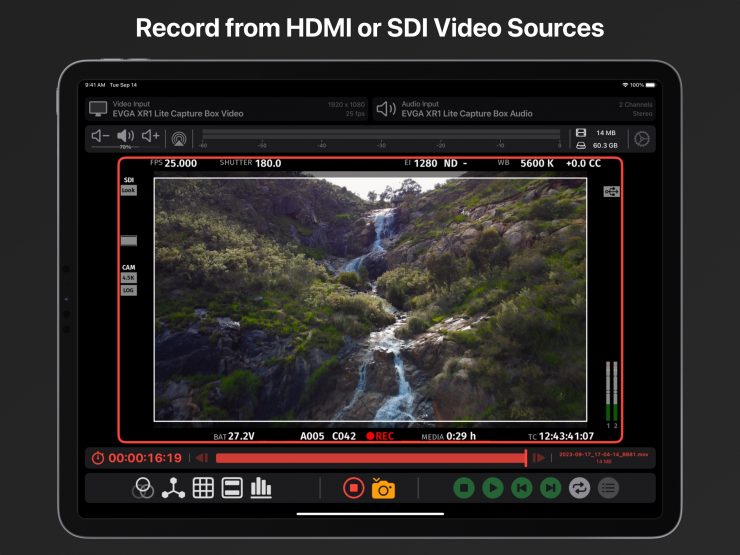The height and width of the screenshot is (555, 740).
Task: Capture a snapshot with the camera icon
Action: tap(383, 488)
